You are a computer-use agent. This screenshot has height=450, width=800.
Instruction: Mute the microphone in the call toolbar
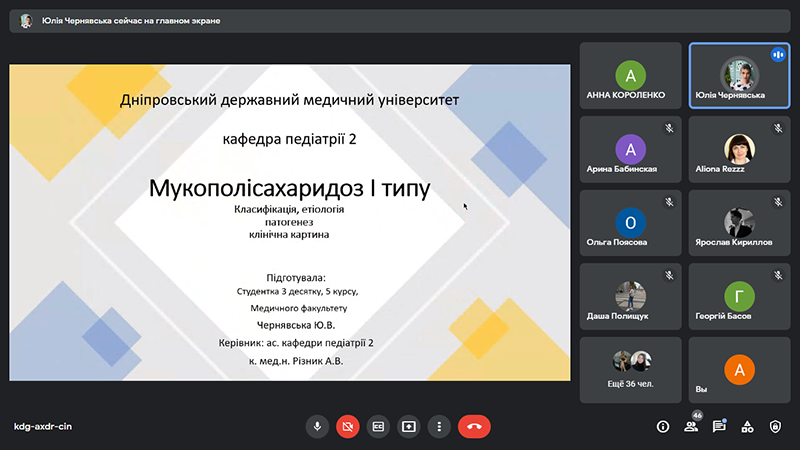[x=317, y=426]
